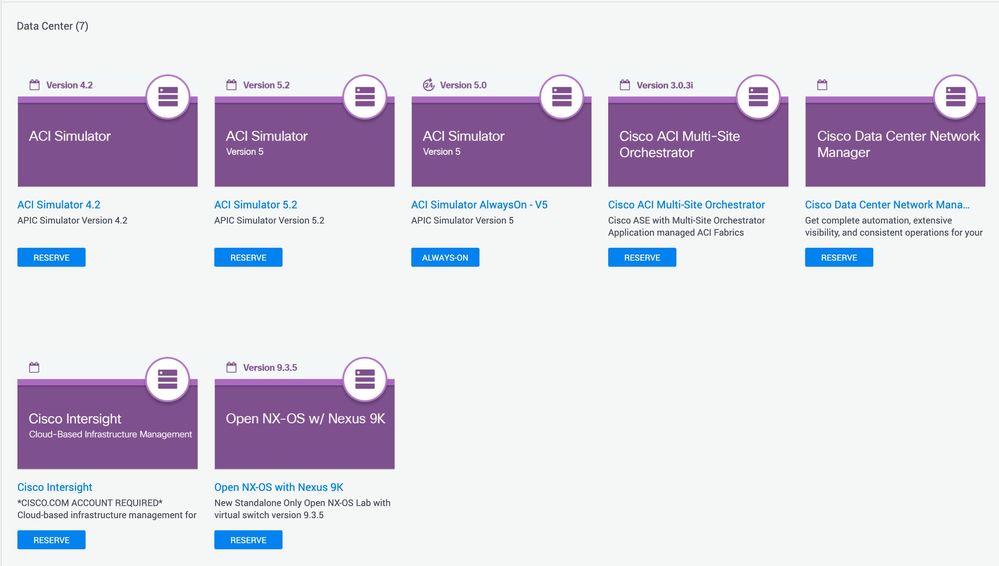Click the Data Center (7) heading
999x566 pixels.
coord(52,26)
